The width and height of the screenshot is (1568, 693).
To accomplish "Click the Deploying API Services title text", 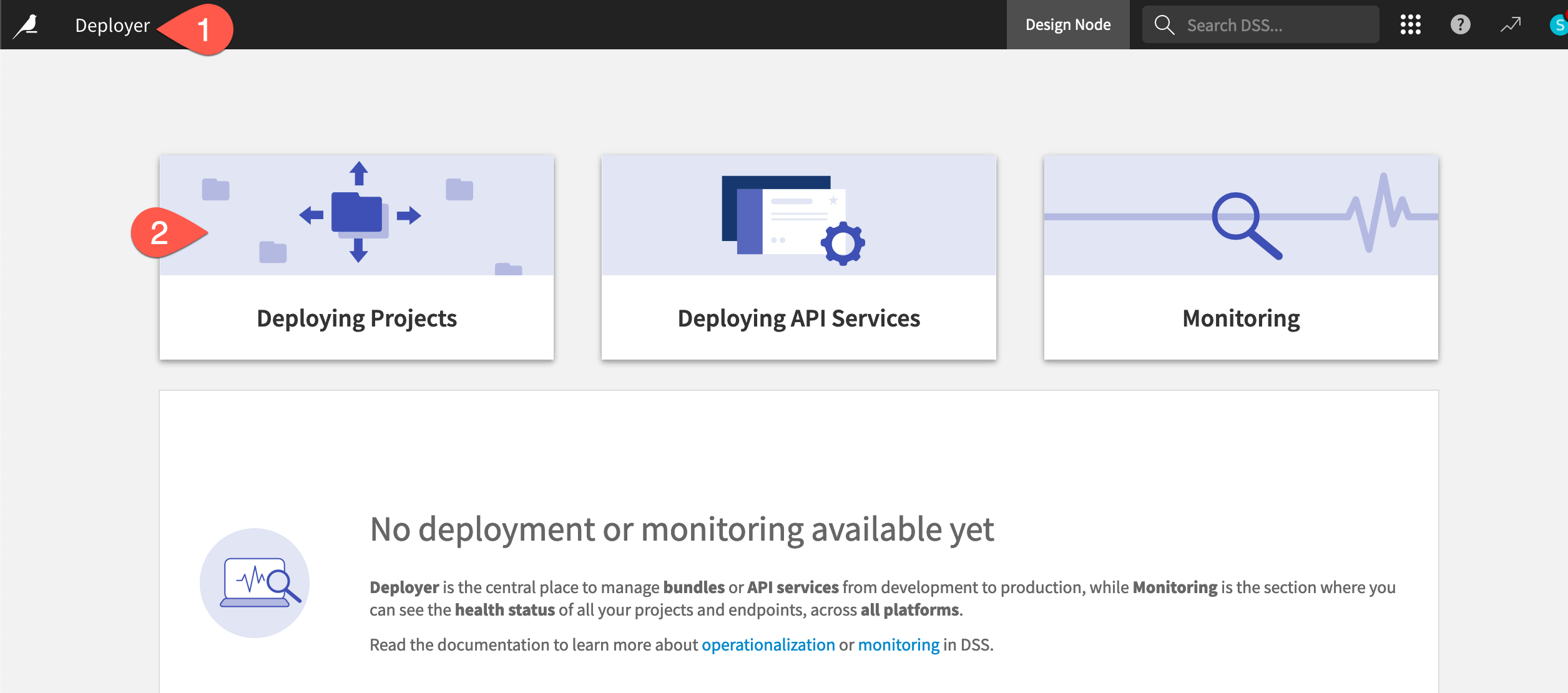I will [799, 318].
